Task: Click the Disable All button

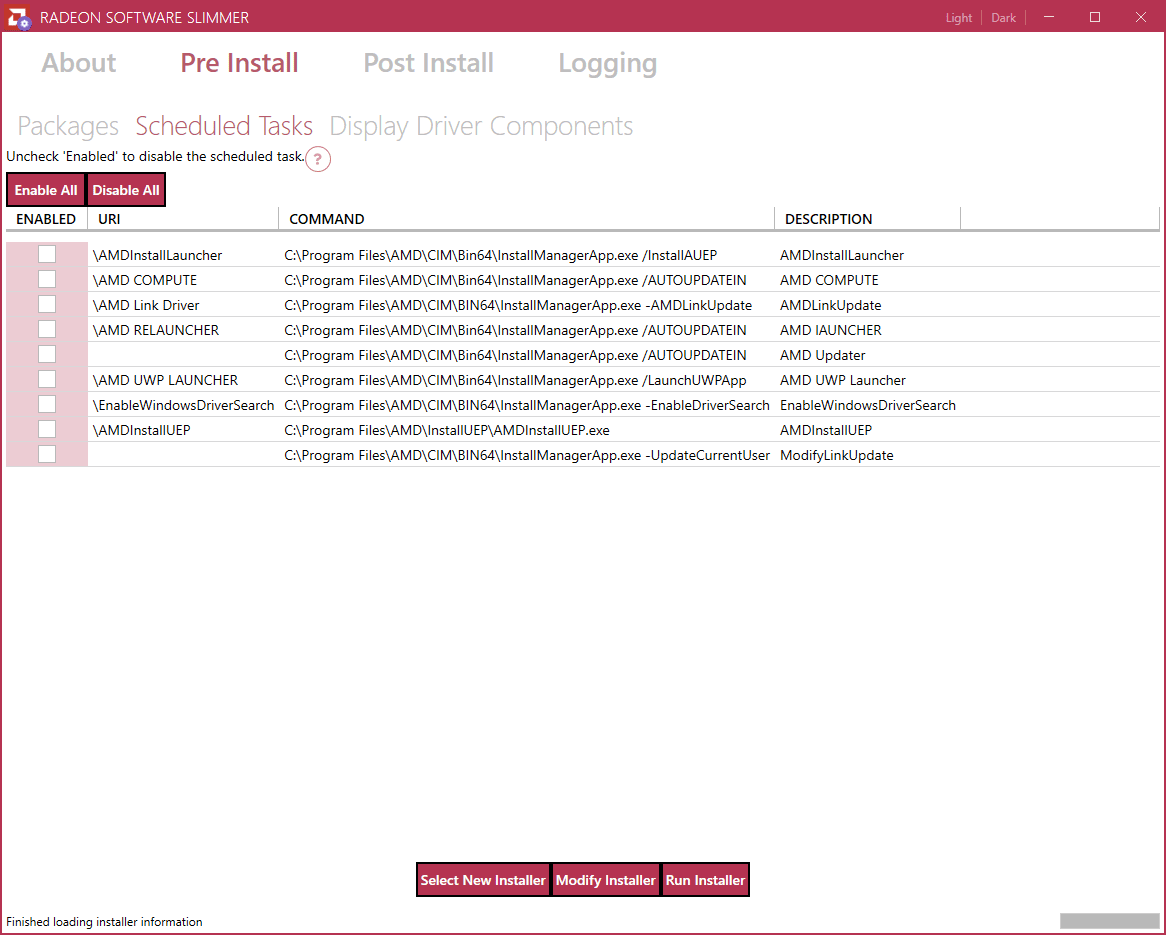Action: 126,190
